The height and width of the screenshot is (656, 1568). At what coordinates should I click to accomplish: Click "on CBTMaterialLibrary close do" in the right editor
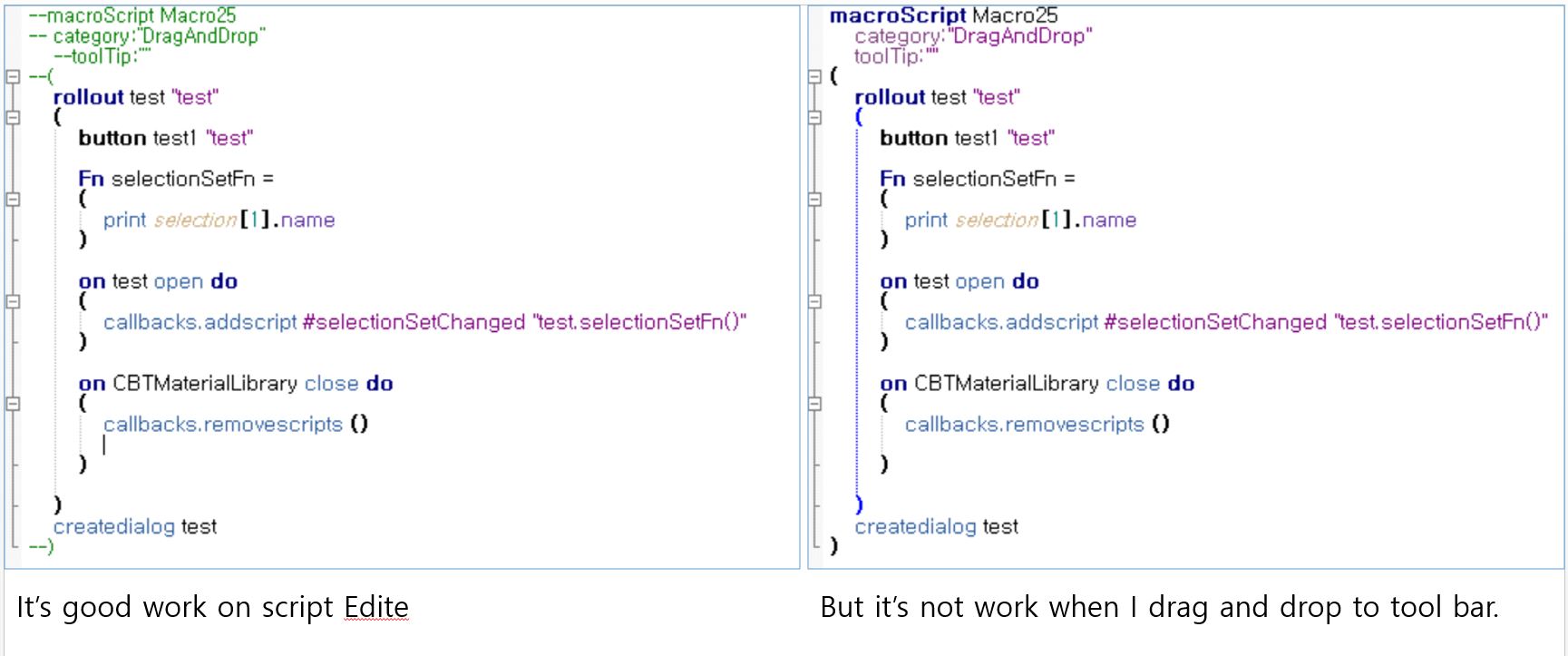click(1037, 383)
